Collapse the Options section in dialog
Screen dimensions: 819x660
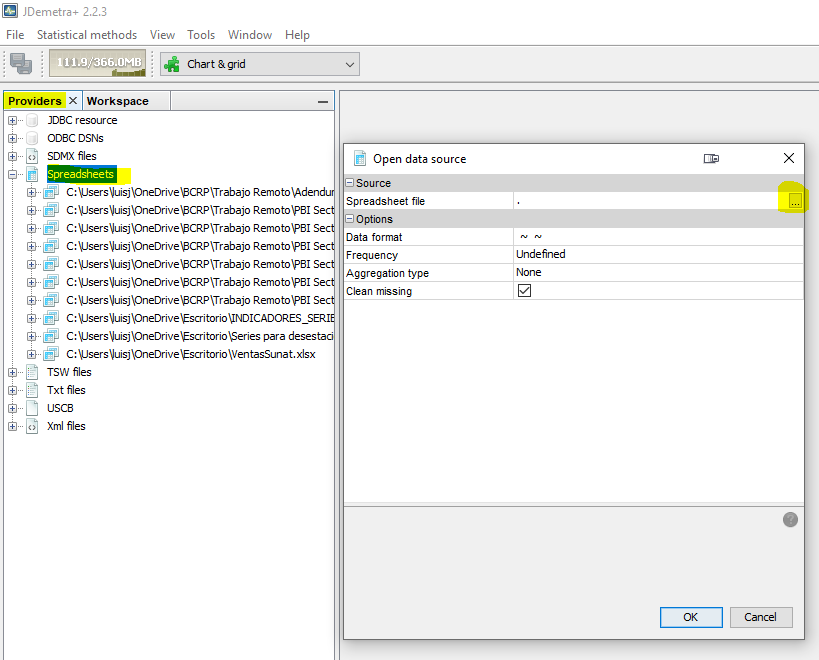(350, 219)
